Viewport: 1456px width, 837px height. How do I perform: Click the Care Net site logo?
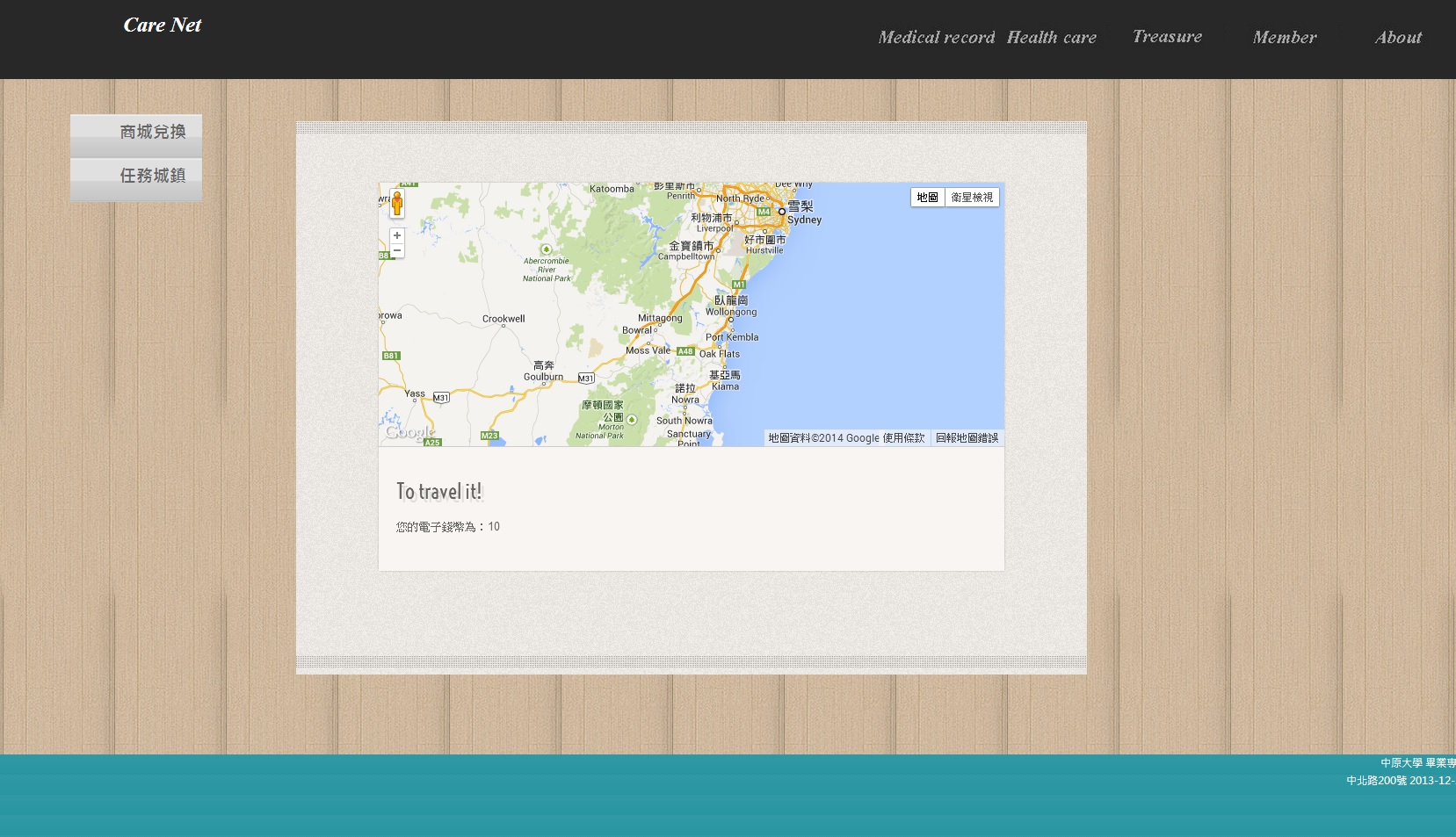pos(163,25)
